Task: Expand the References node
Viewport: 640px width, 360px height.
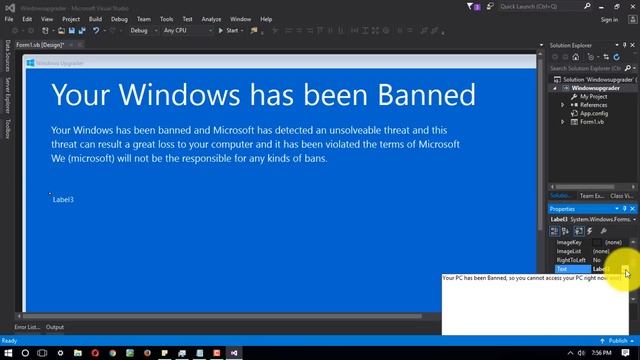Action: click(x=562, y=105)
